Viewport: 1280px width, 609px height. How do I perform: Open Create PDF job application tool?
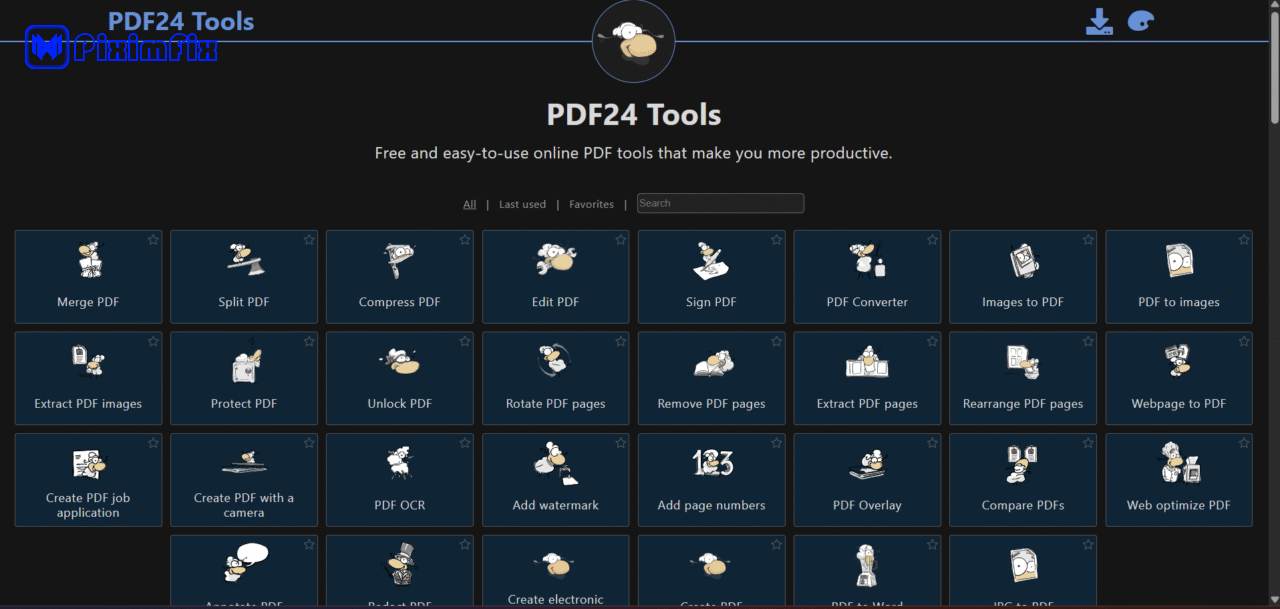(88, 480)
